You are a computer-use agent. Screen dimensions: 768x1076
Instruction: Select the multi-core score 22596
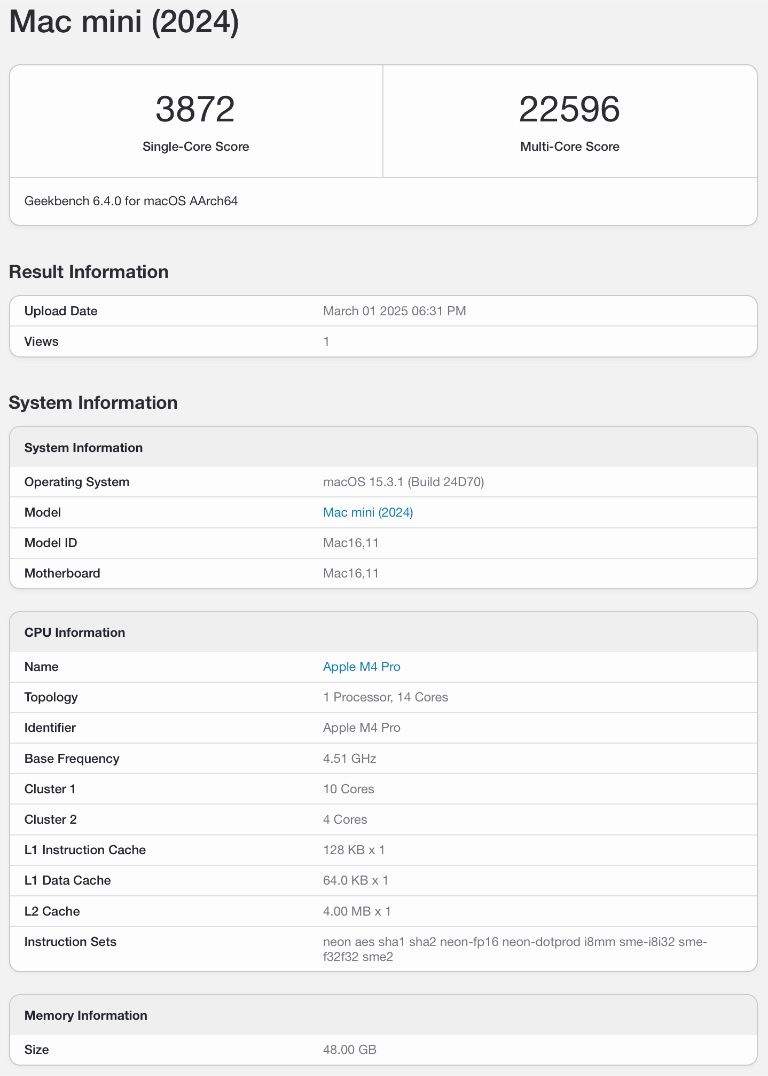point(570,109)
